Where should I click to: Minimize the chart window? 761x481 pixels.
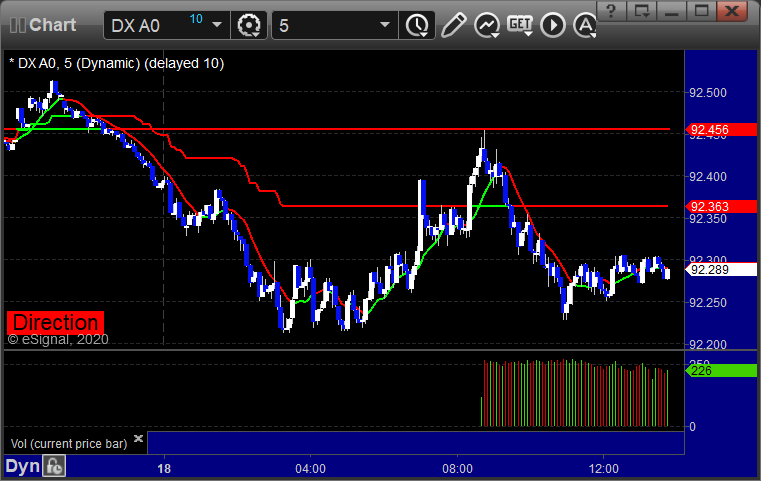click(671, 11)
